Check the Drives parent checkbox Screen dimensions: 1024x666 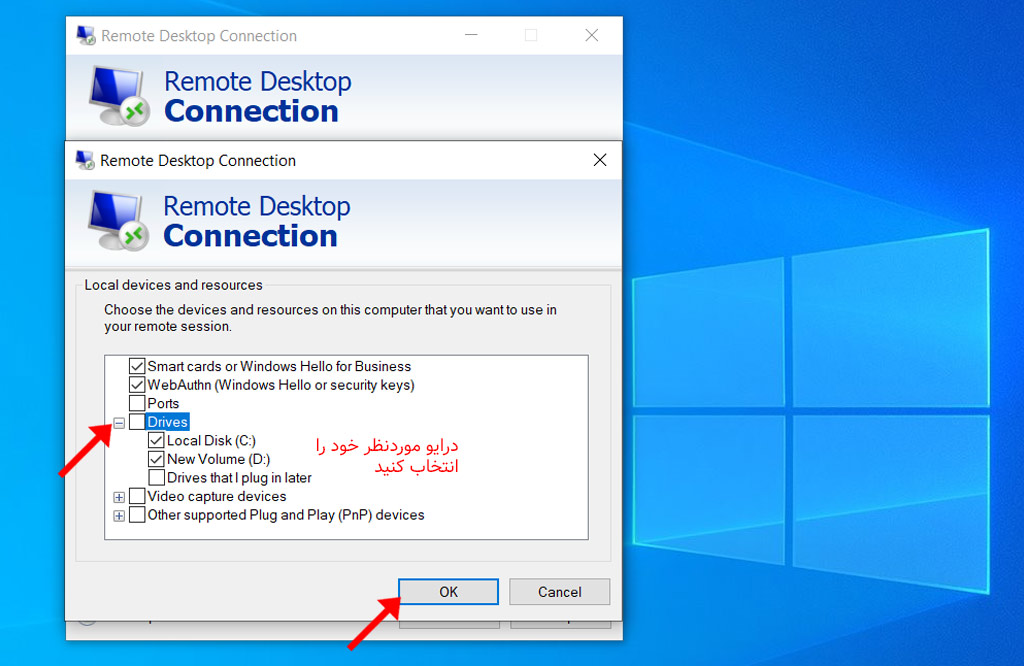(136, 422)
